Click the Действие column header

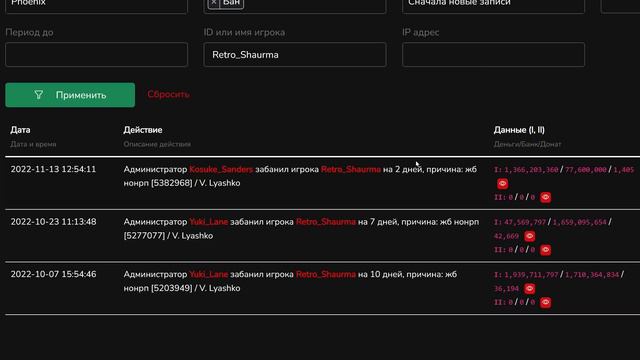(x=143, y=130)
